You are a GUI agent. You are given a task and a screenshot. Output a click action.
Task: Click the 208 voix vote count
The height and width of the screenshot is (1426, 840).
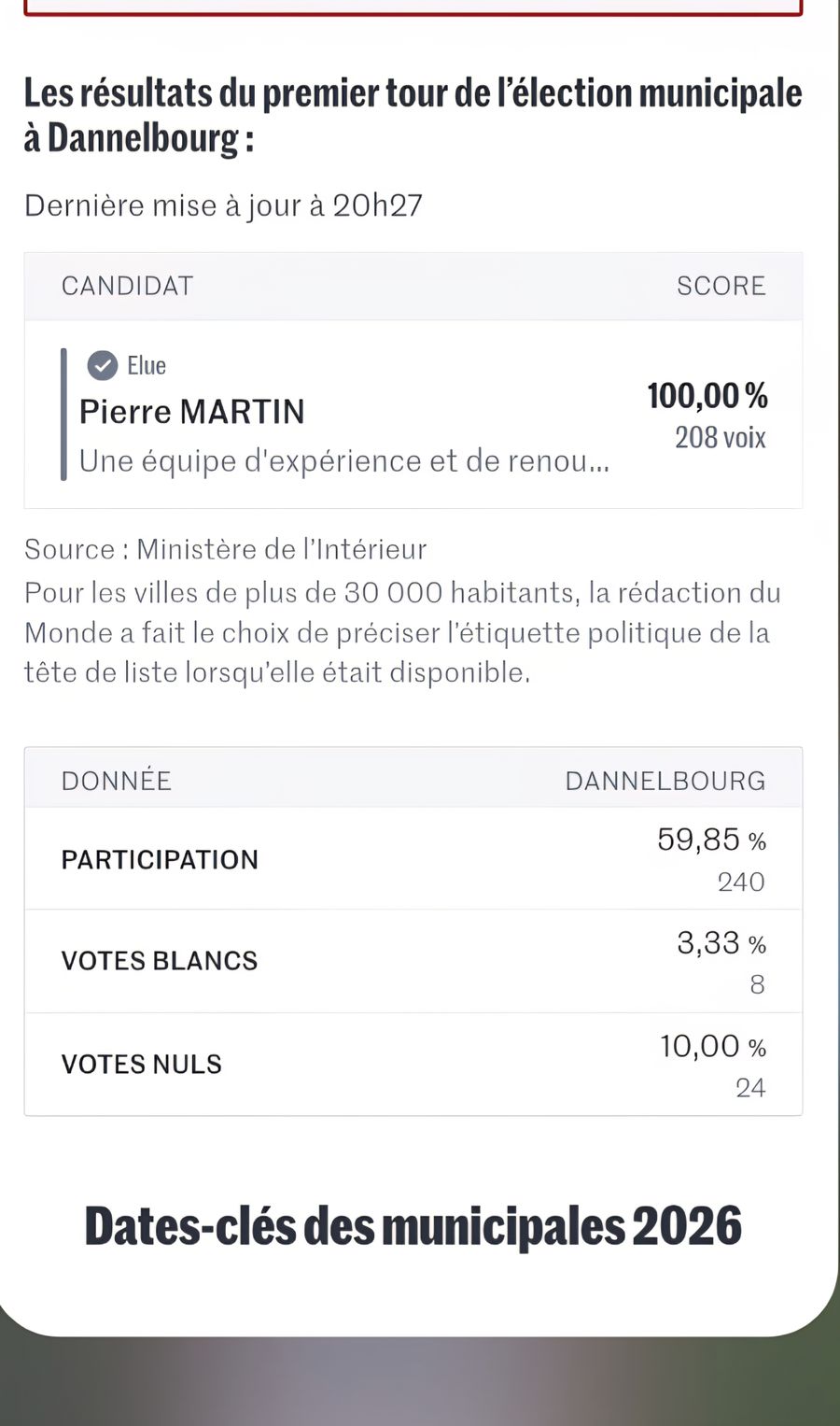[720, 437]
